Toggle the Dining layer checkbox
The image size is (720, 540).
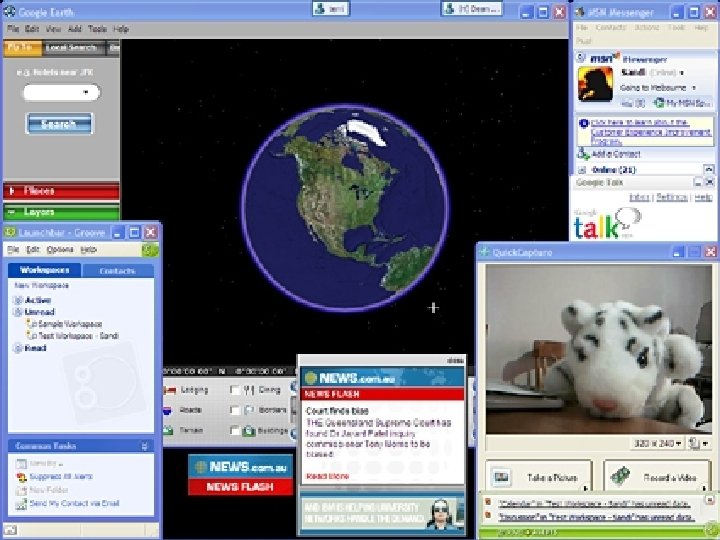pos(235,390)
